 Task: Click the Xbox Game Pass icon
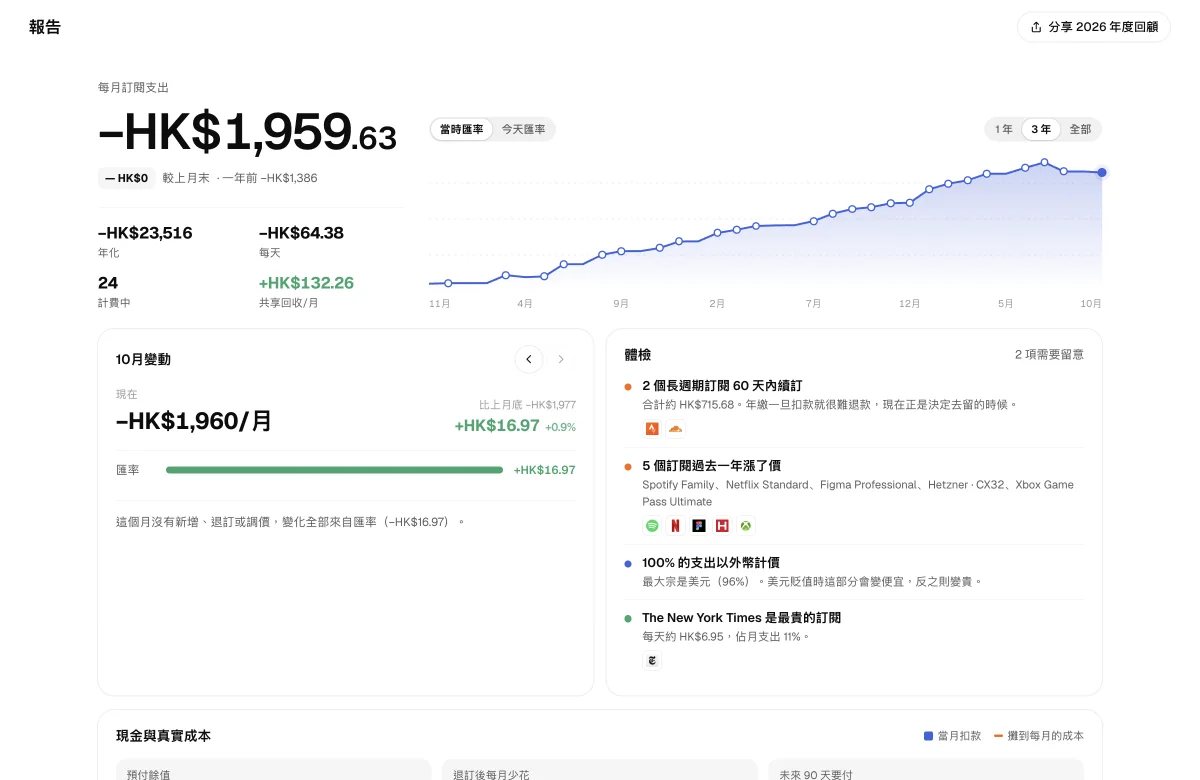click(746, 525)
